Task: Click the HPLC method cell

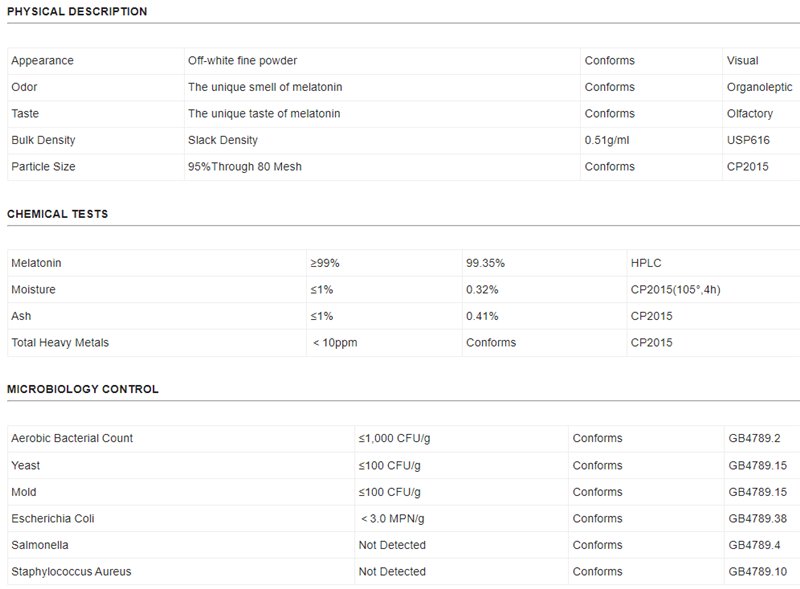Action: (x=646, y=263)
